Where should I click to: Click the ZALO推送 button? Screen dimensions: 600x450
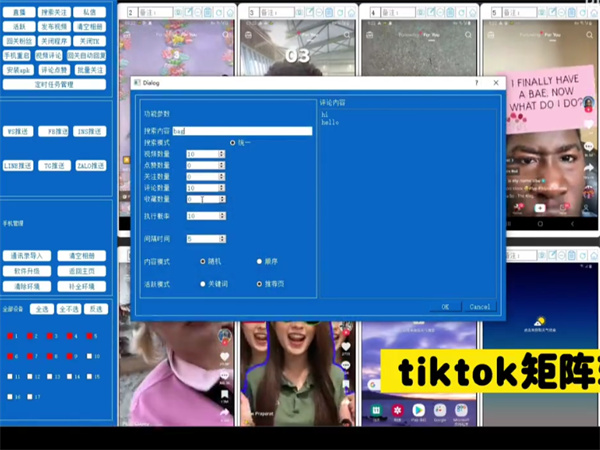click(91, 166)
